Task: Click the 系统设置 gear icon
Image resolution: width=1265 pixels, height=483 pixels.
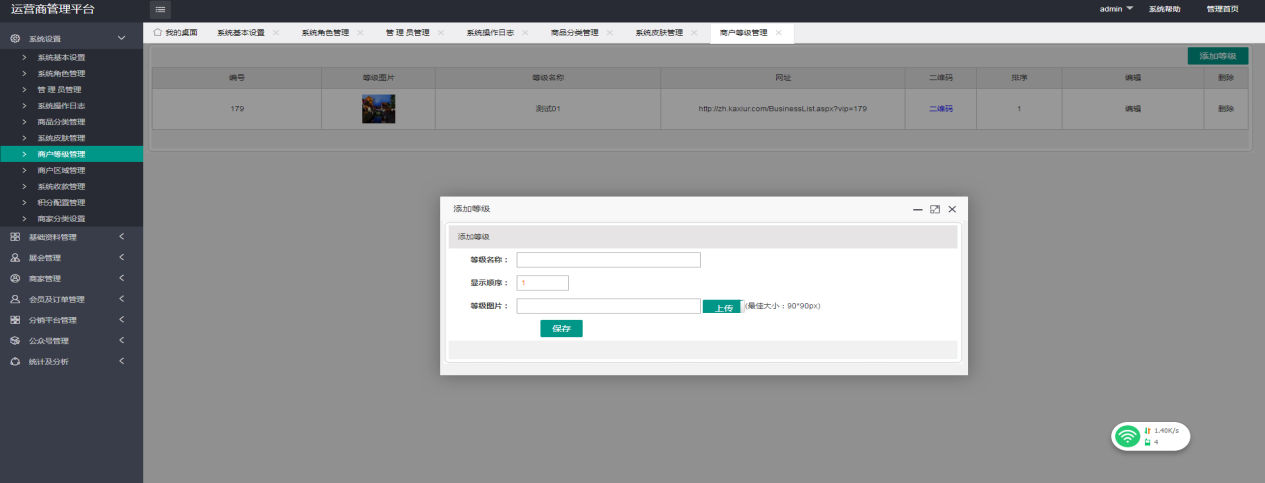Action: [x=15, y=38]
